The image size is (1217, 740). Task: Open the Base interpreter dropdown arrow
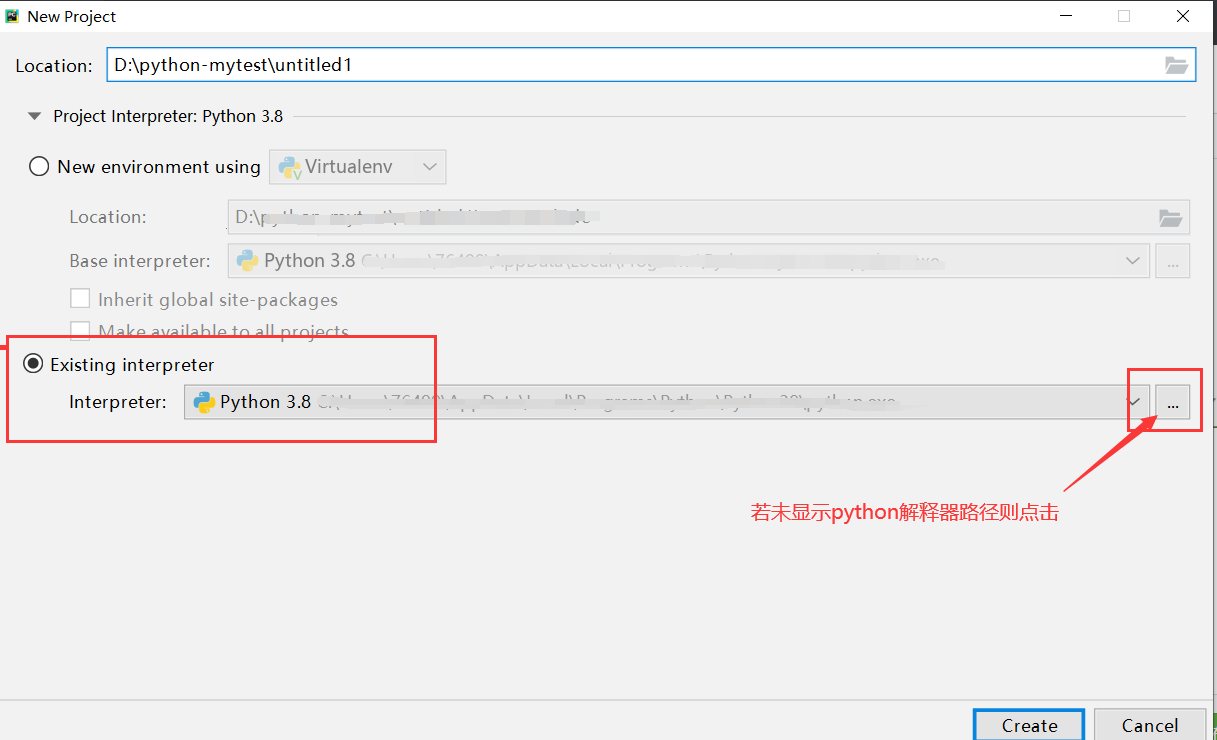tap(1132, 261)
